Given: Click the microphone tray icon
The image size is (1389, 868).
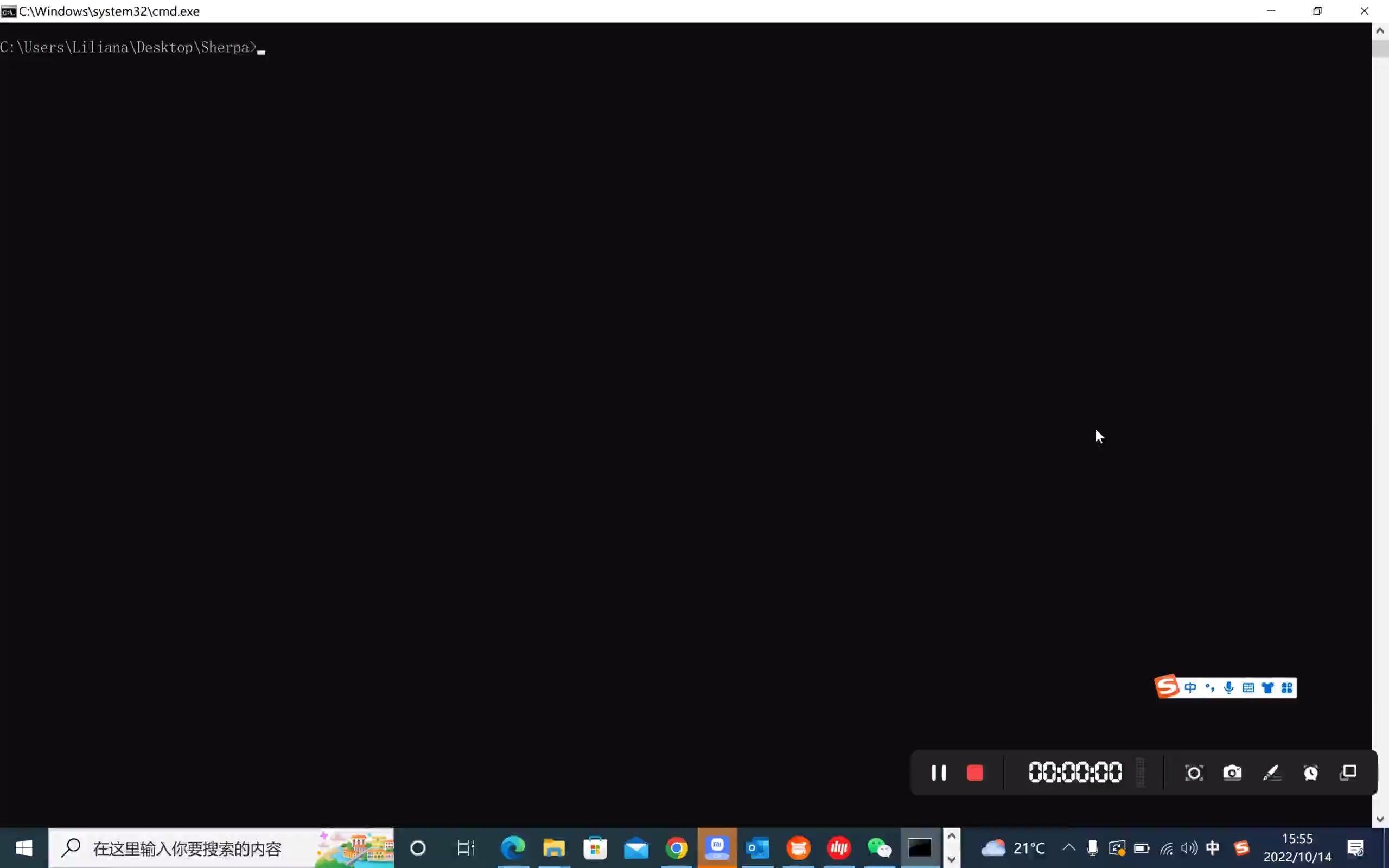Looking at the screenshot, I should [x=1093, y=848].
